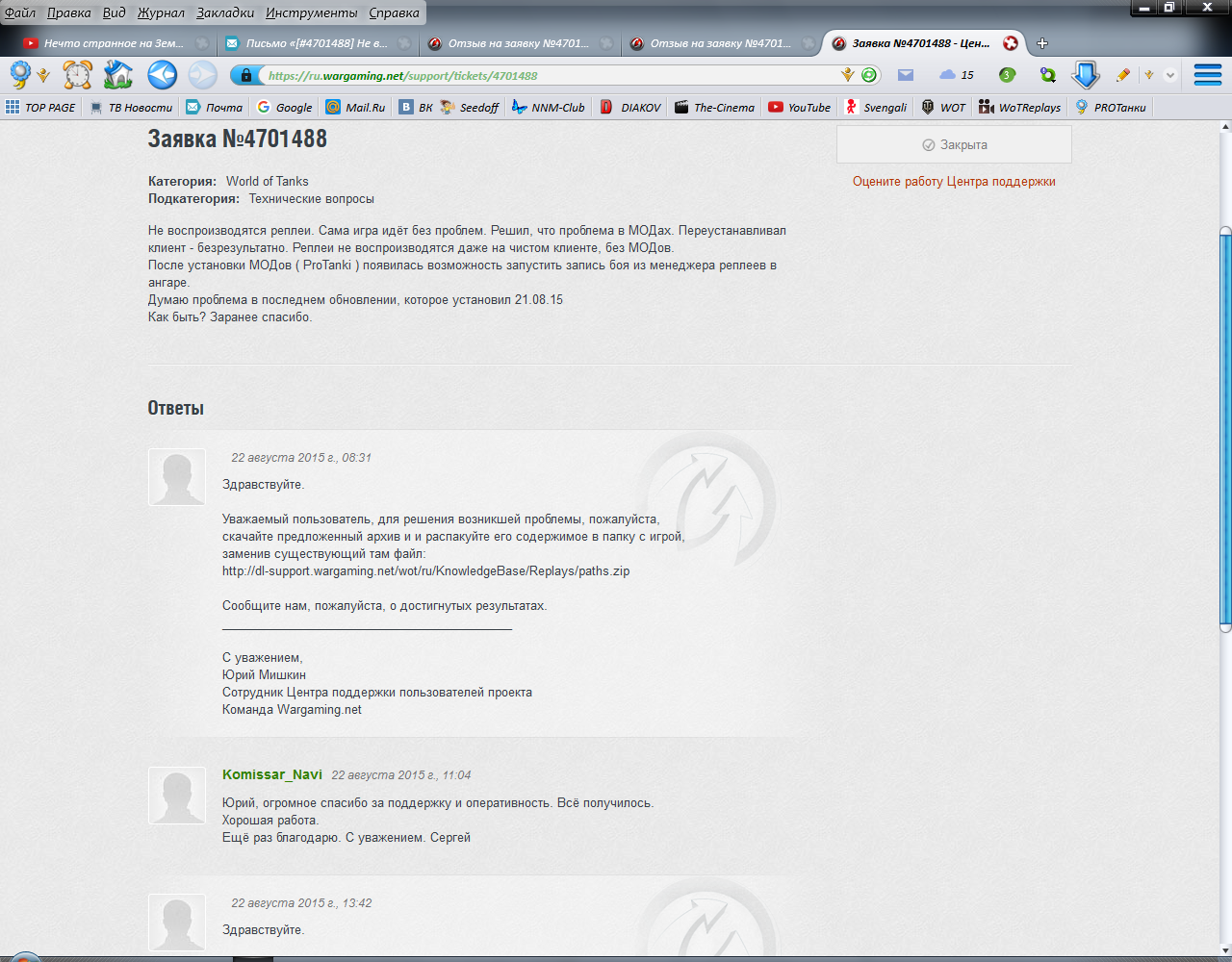Open the ВК bookmark
This screenshot has width=1232, height=962.
(417, 108)
